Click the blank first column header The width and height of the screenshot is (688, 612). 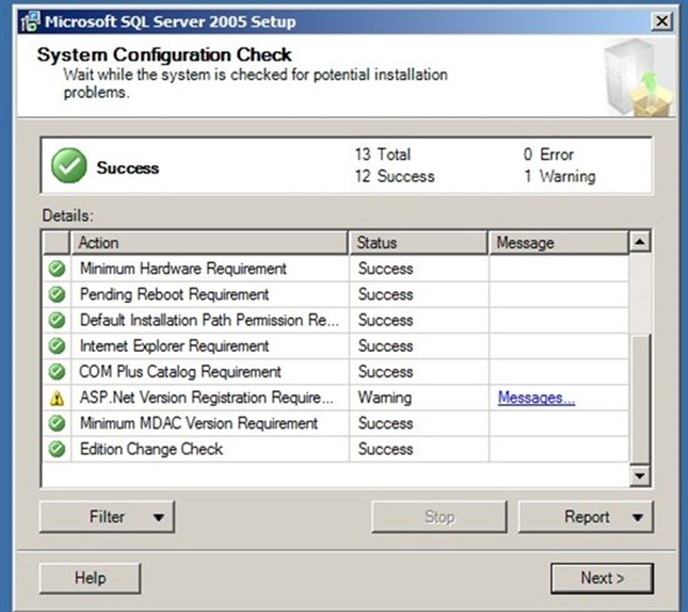coord(57,243)
